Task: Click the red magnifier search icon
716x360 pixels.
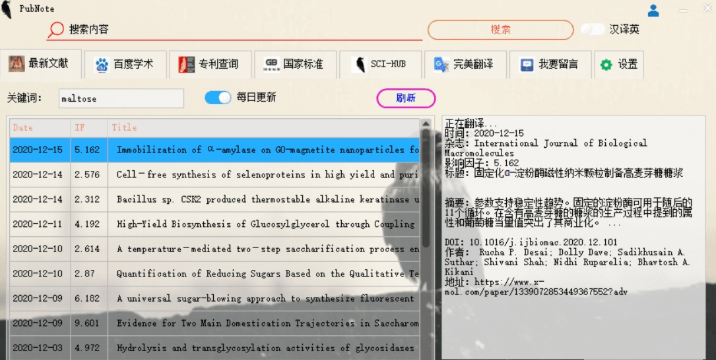Action: (x=56, y=30)
